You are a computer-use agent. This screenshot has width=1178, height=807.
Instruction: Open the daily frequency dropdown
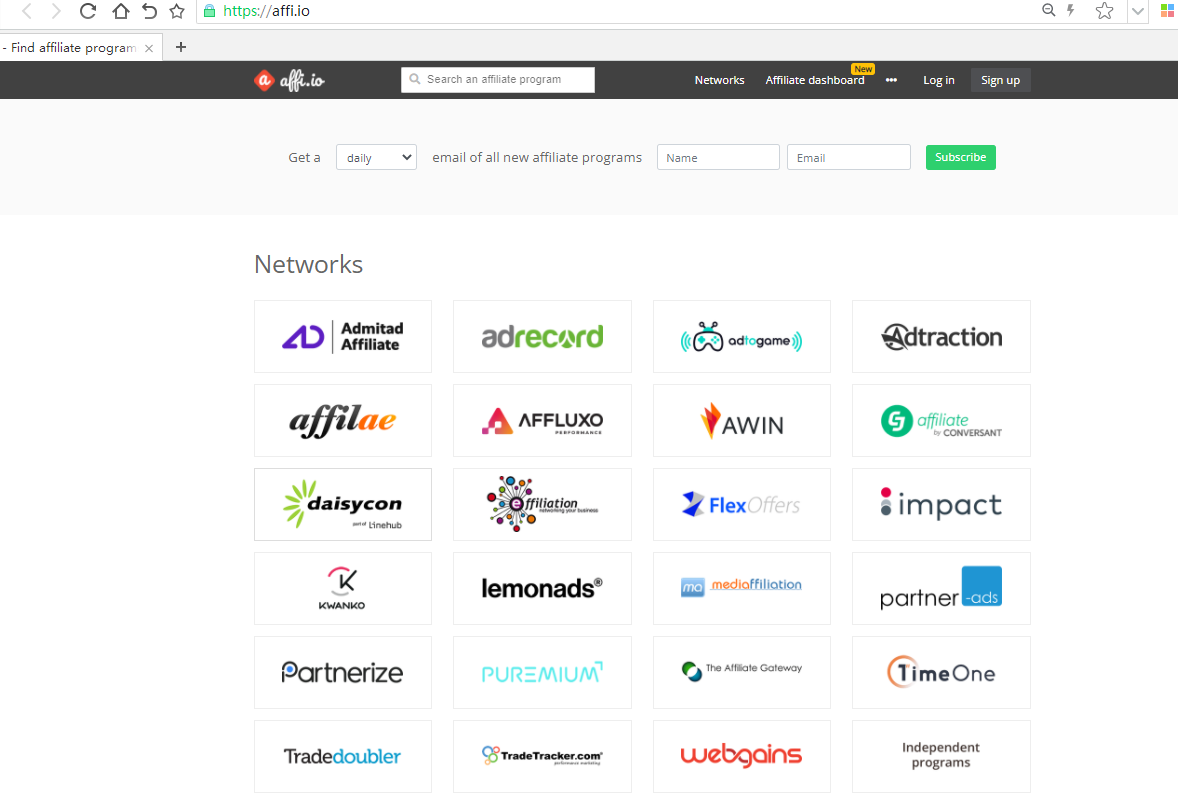(376, 158)
